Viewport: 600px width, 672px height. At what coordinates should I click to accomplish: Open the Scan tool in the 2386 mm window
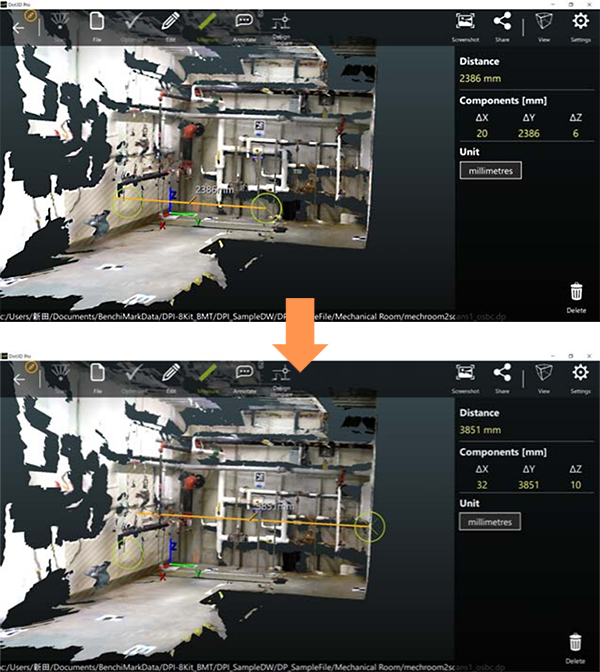point(60,27)
